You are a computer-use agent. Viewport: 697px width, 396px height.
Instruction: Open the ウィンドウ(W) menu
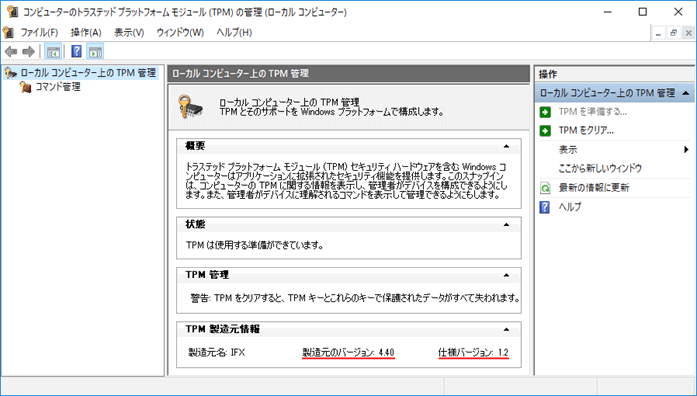pos(180,32)
